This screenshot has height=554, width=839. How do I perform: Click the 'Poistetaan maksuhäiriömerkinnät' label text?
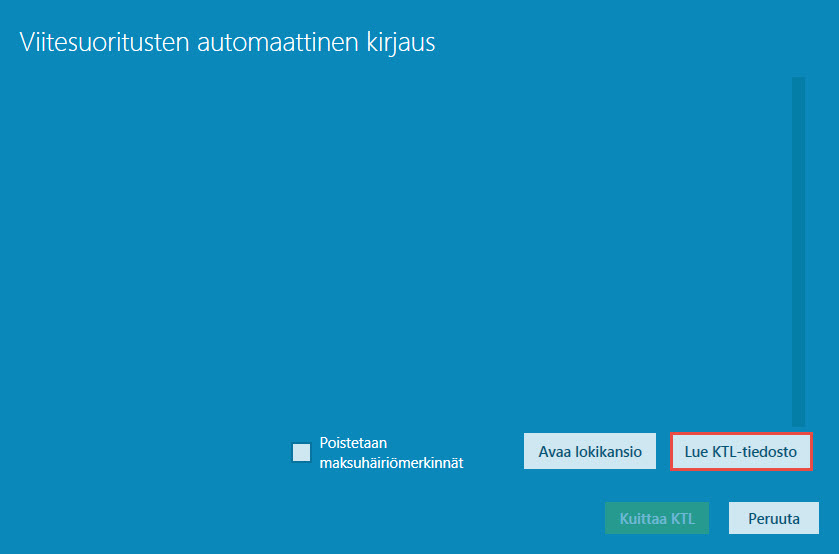click(x=391, y=452)
